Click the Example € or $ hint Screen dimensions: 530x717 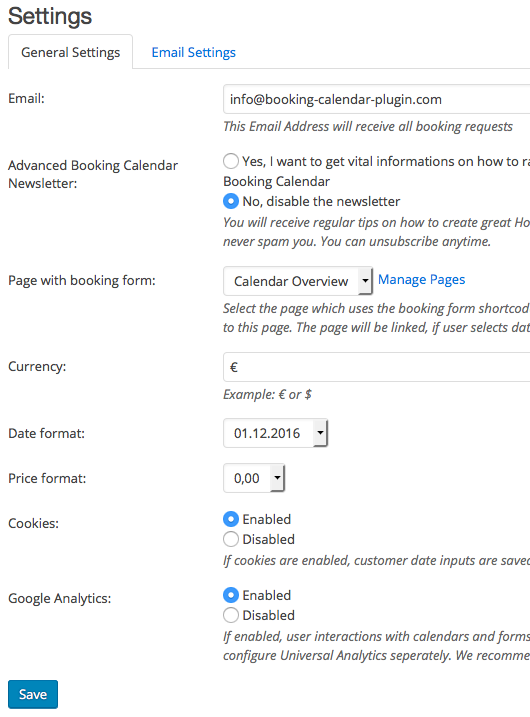pyautogui.click(x=267, y=394)
